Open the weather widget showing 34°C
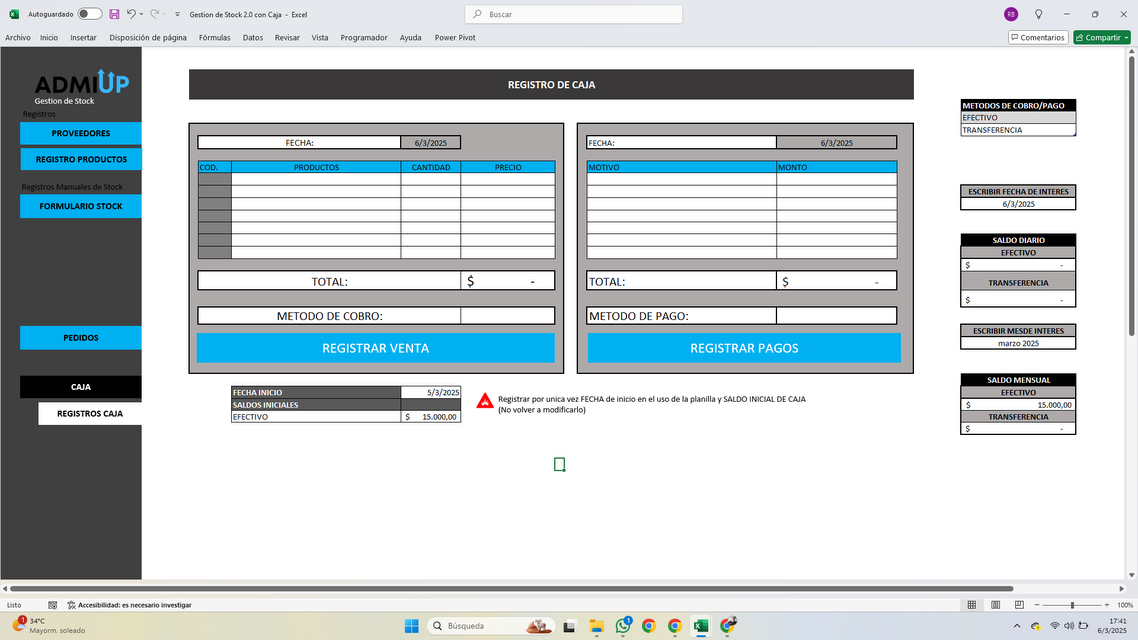 pyautogui.click(x=48, y=625)
